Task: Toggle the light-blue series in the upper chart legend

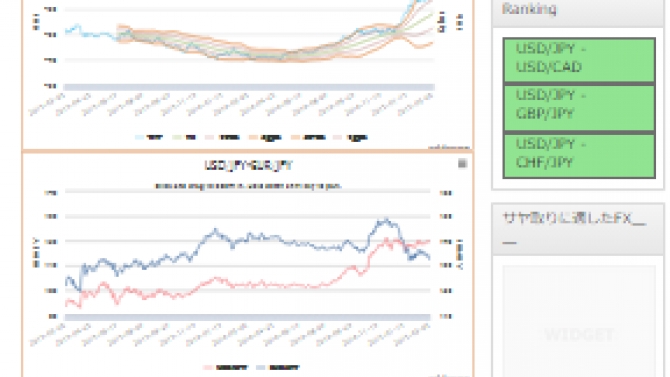Action: tap(149, 137)
